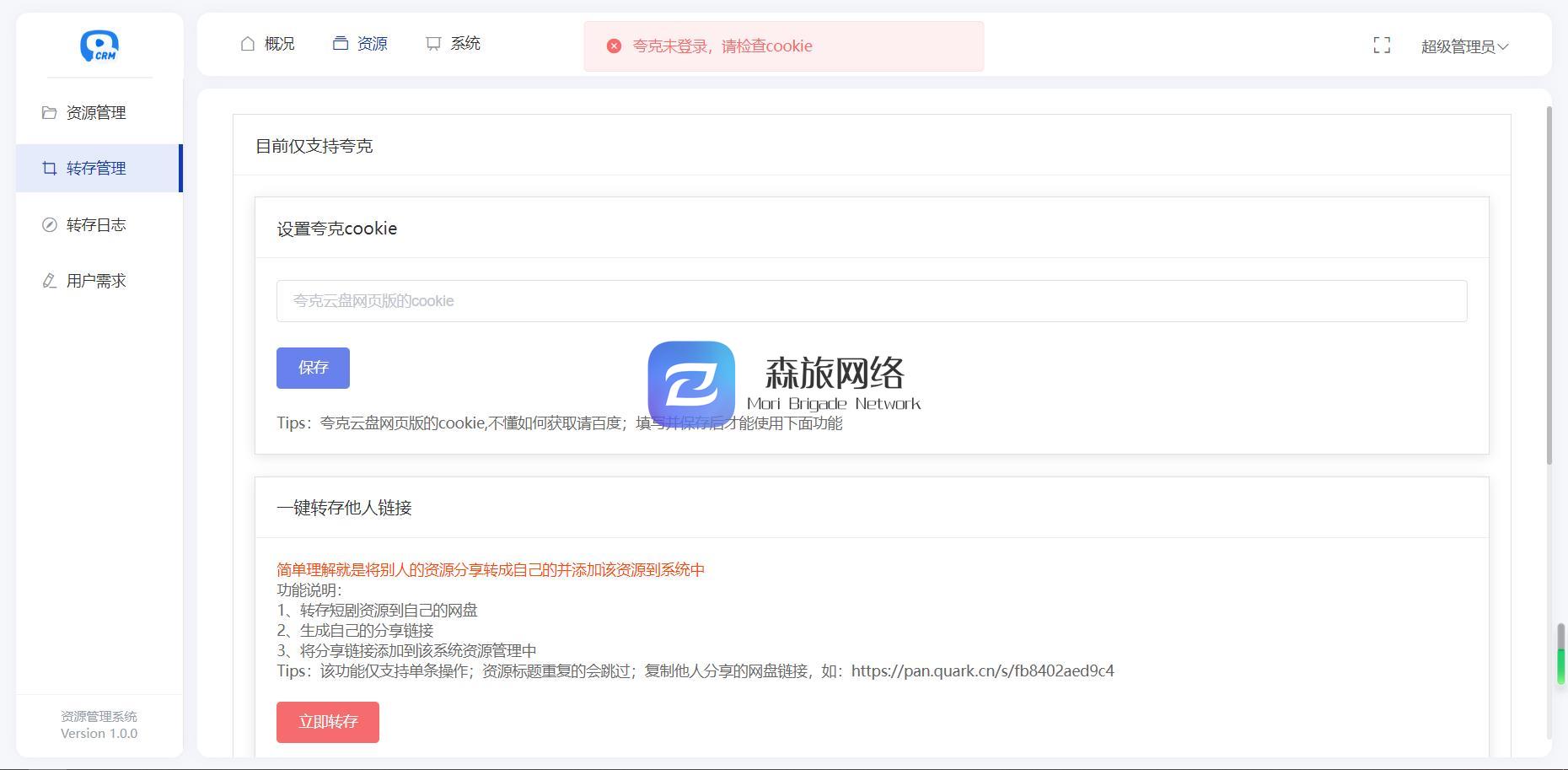The width and height of the screenshot is (1568, 770).
Task: Focus the 夸克云盘网页版的cookie input field
Action: (872, 301)
